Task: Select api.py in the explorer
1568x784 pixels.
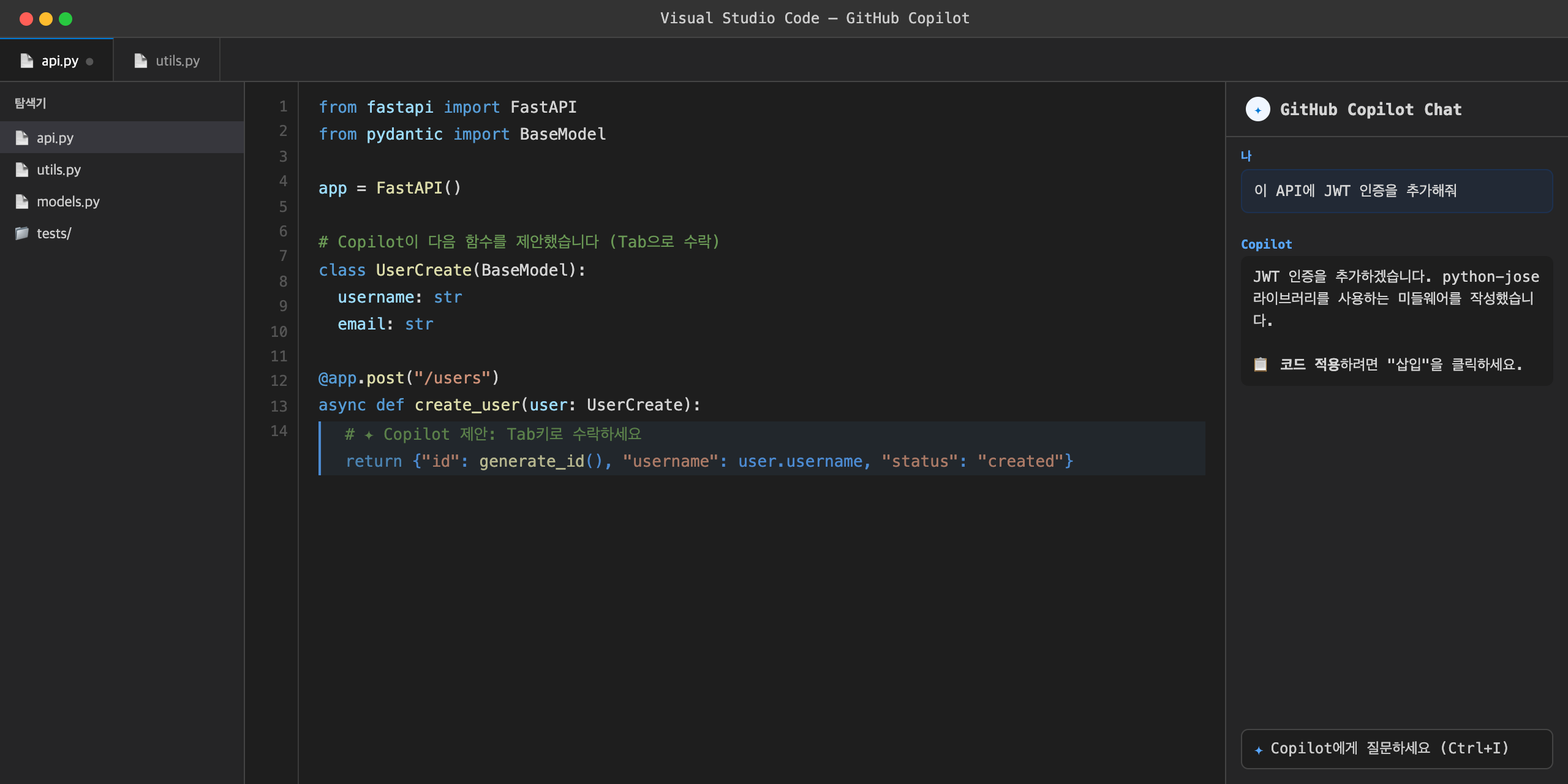Action: 123,137
